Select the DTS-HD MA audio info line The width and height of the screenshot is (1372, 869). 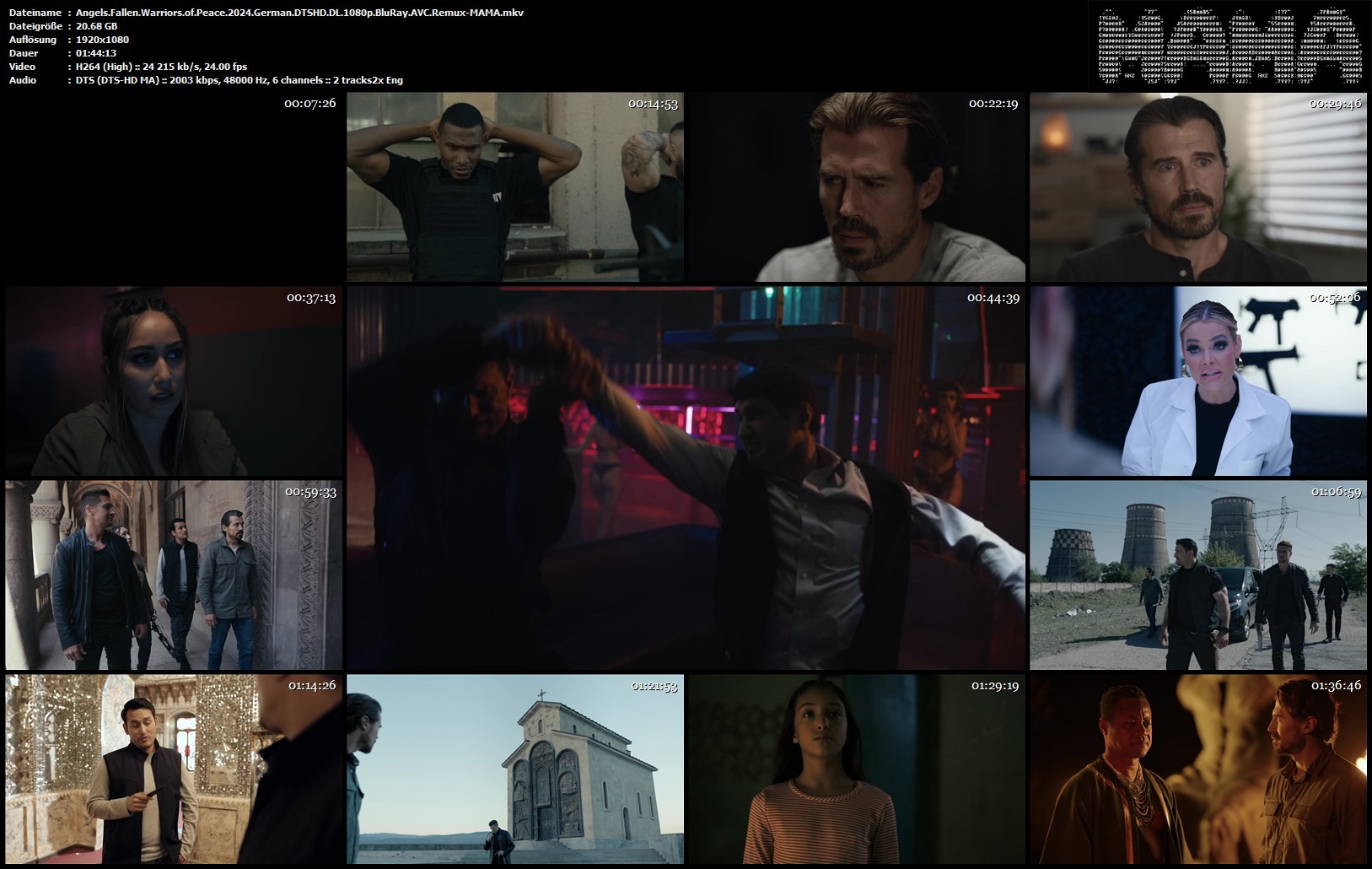point(239,80)
